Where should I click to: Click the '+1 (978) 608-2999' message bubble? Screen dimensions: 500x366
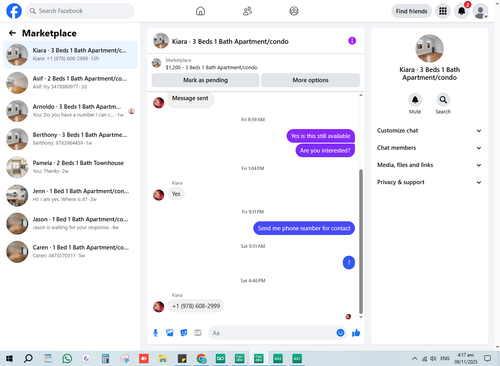pyautogui.click(x=196, y=306)
